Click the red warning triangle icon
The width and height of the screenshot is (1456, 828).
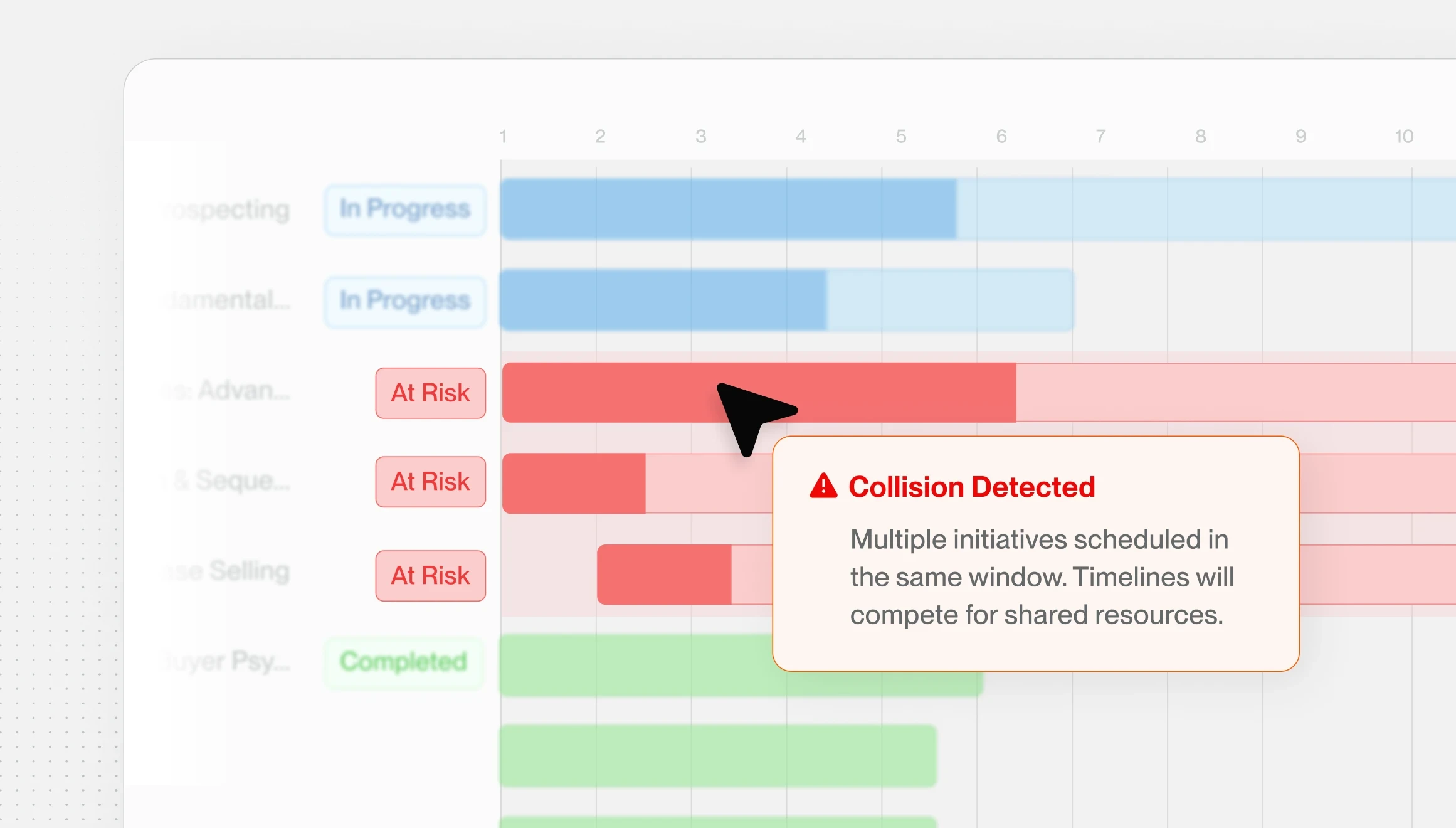pyautogui.click(x=823, y=486)
